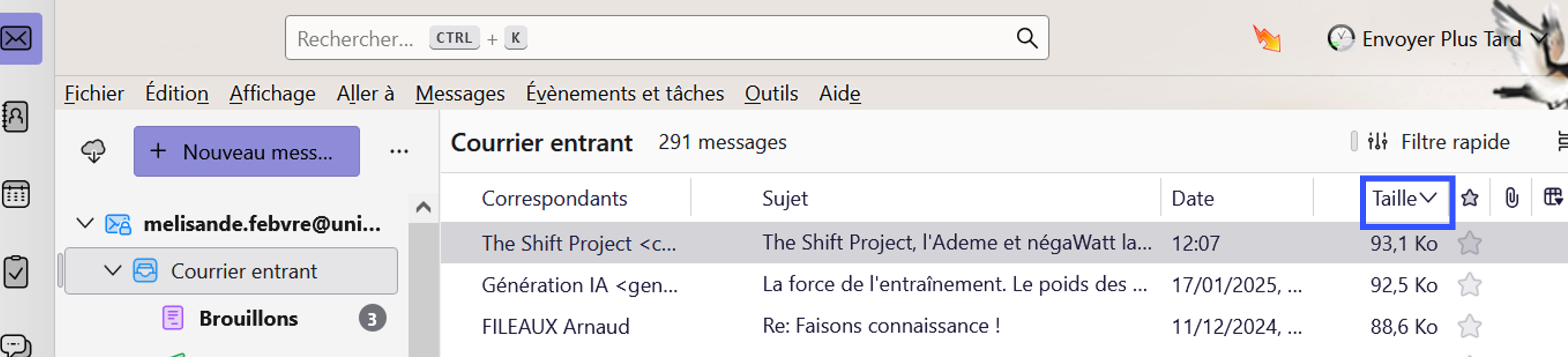Star the Génération IA message

pos(1469,285)
